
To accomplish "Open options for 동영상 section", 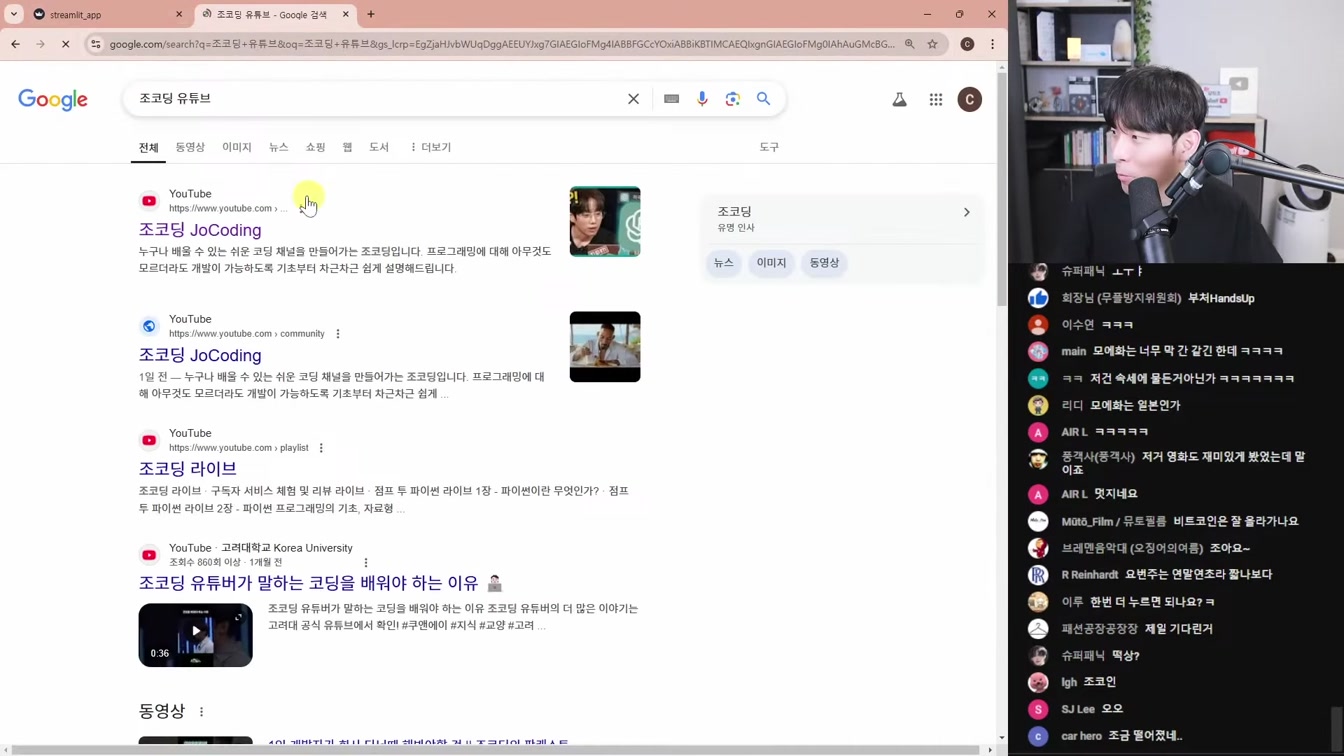I will click(x=201, y=712).
